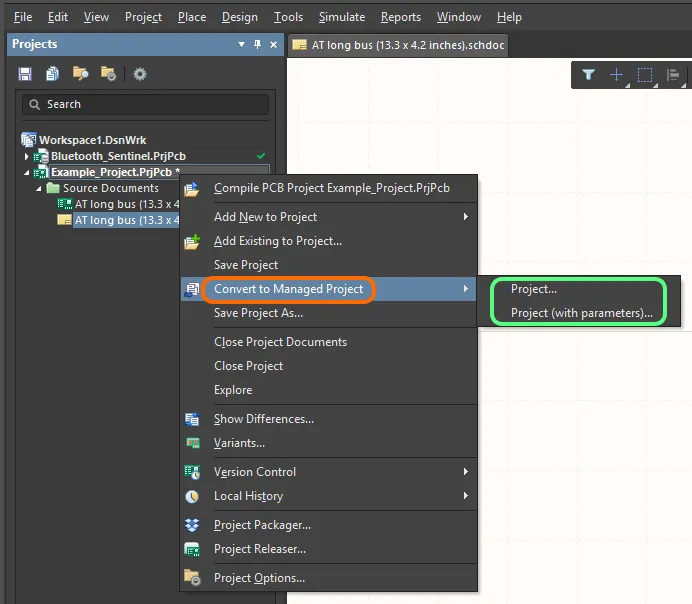Open the Project menu
This screenshot has width=692, height=604.
(x=143, y=17)
